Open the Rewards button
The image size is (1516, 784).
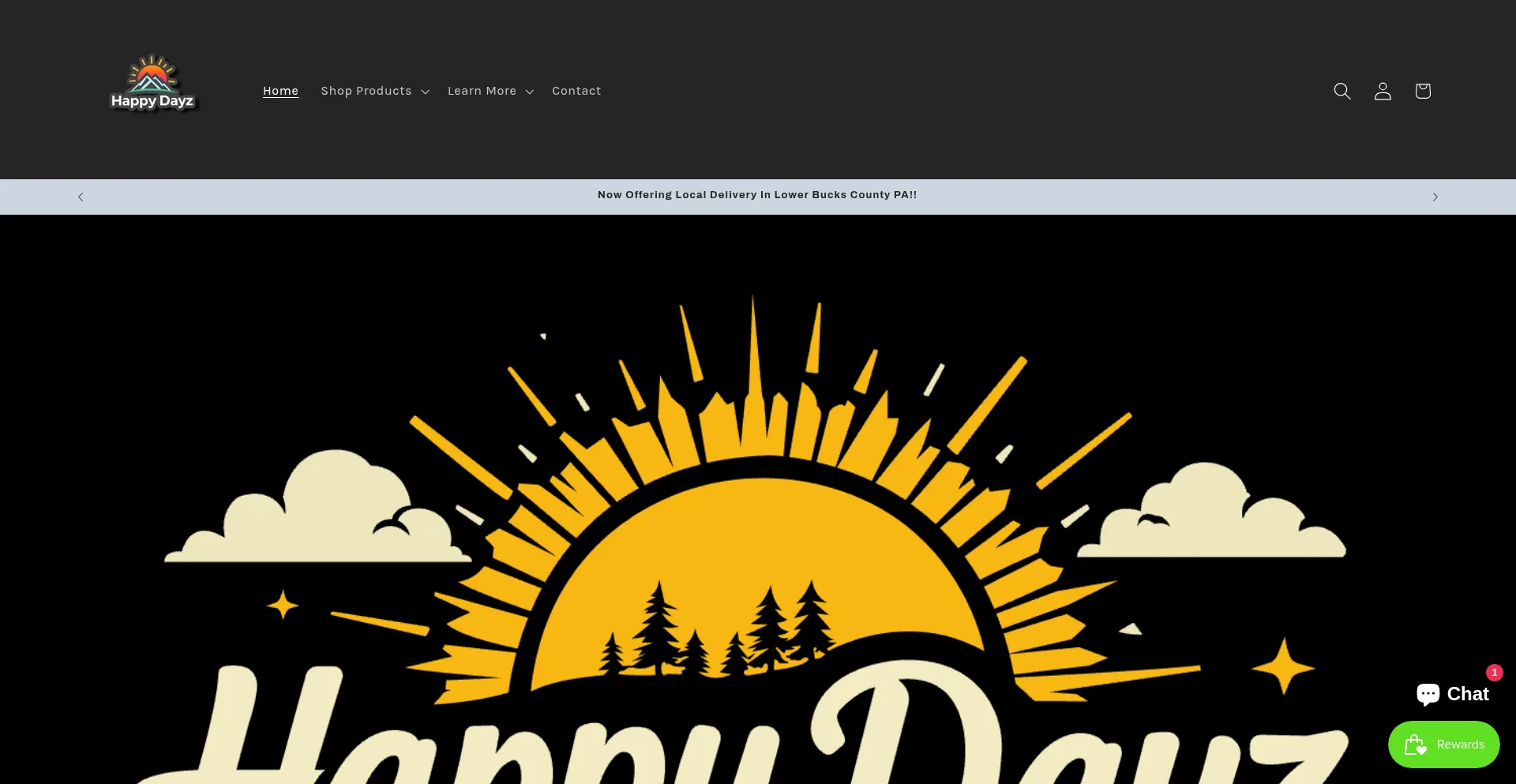pos(1444,745)
